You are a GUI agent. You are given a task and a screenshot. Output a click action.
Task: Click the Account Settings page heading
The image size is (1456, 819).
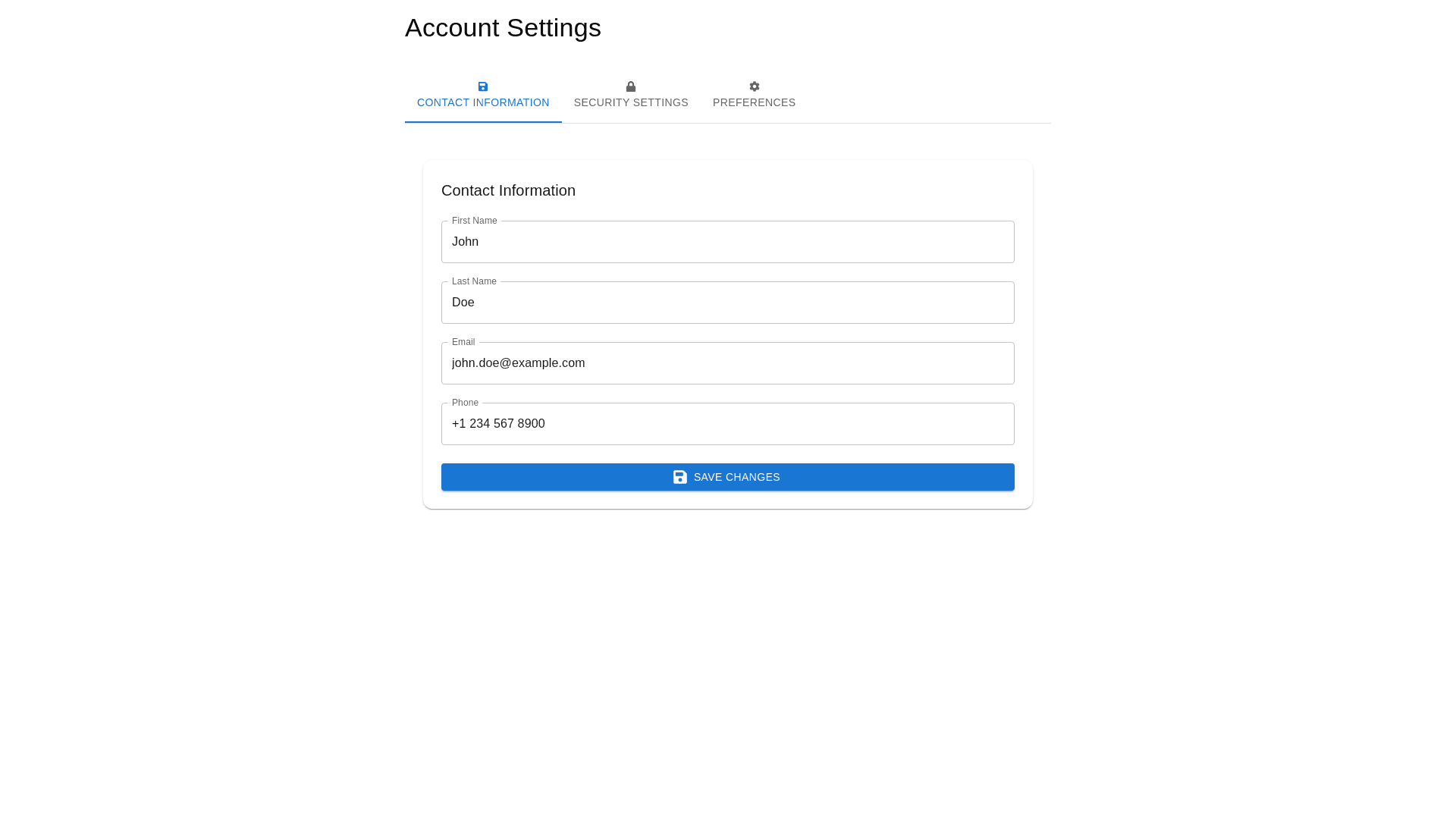click(503, 28)
